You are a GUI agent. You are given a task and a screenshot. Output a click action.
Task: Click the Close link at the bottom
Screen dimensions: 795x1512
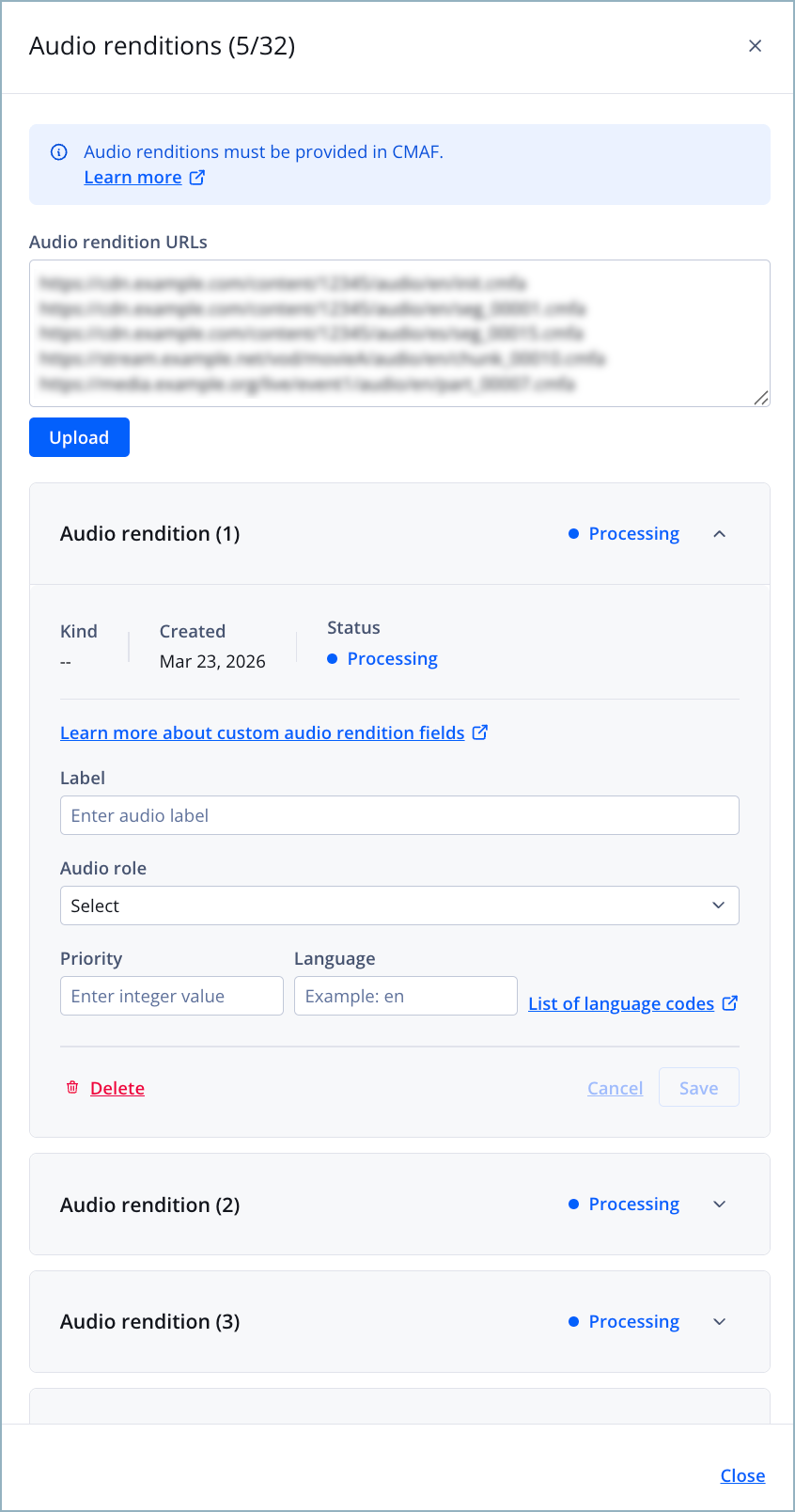coord(742,1475)
